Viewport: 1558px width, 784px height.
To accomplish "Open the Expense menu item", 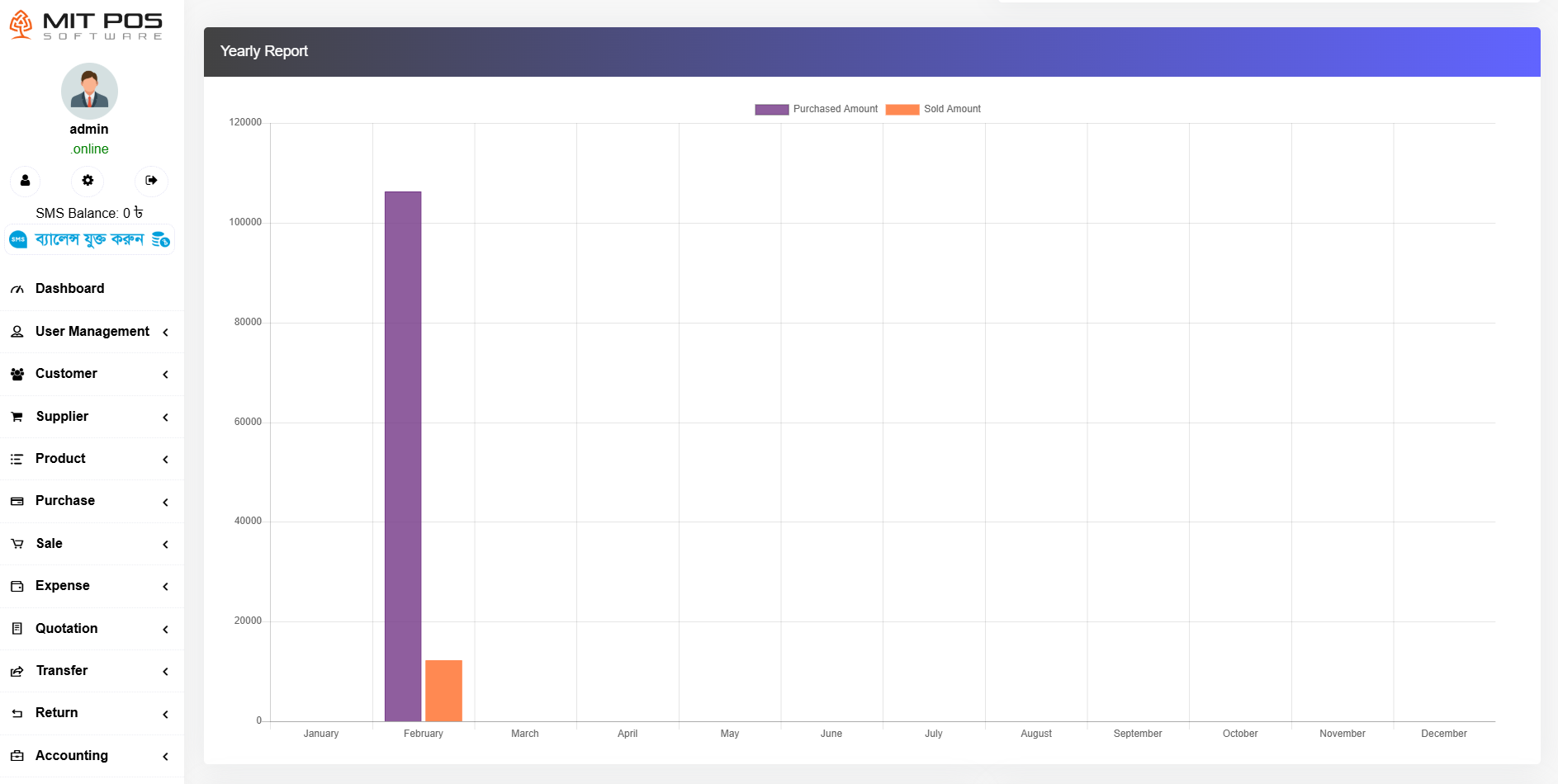I will 63,586.
